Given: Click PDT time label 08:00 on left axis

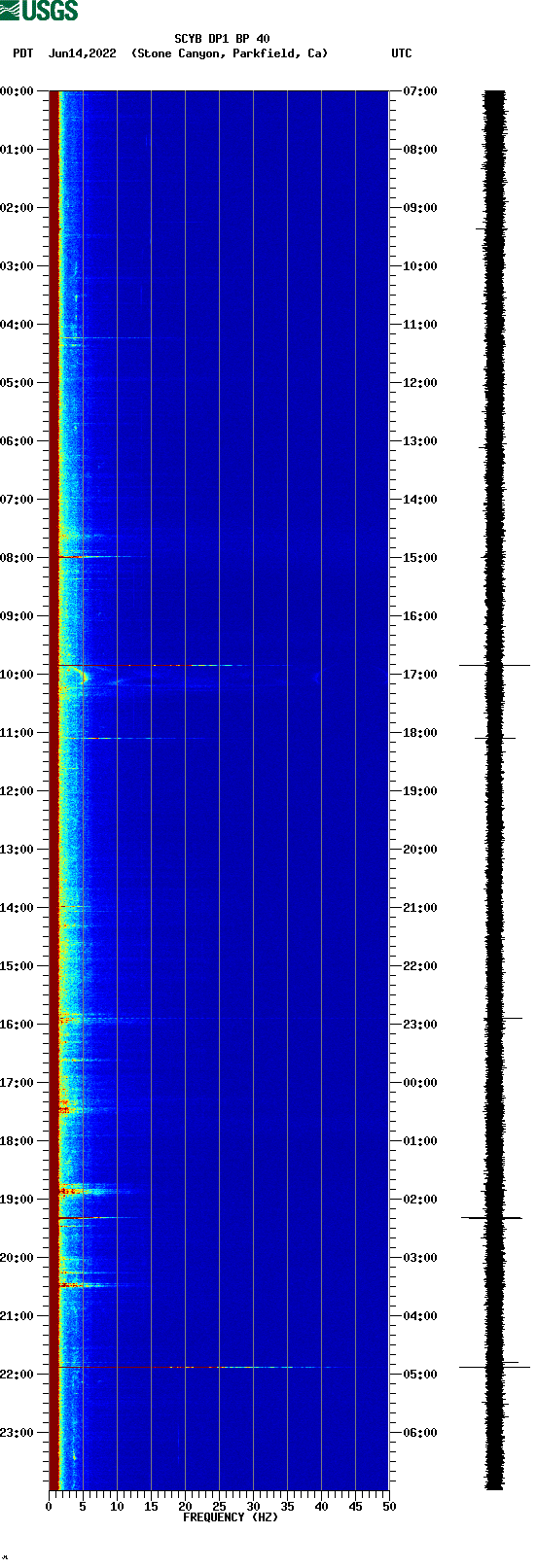Looking at the screenshot, I should [18, 558].
